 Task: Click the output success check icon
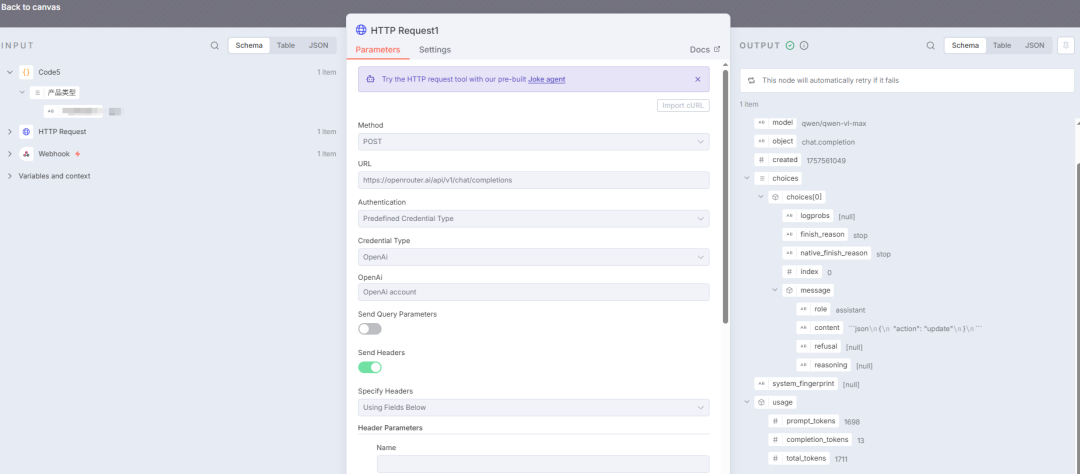[790, 45]
